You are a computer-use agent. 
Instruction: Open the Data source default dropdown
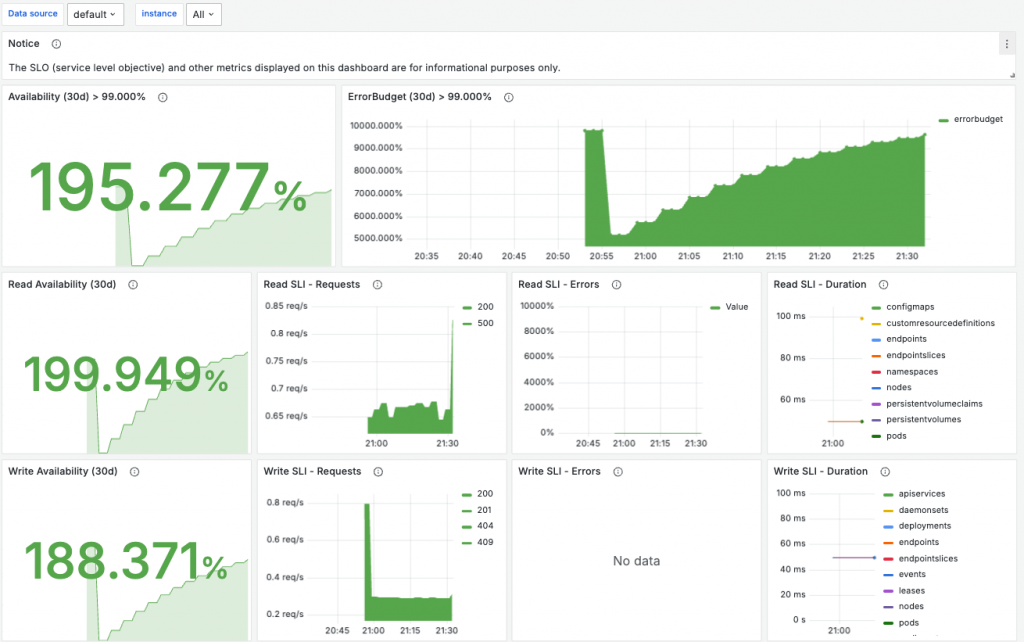coord(95,14)
